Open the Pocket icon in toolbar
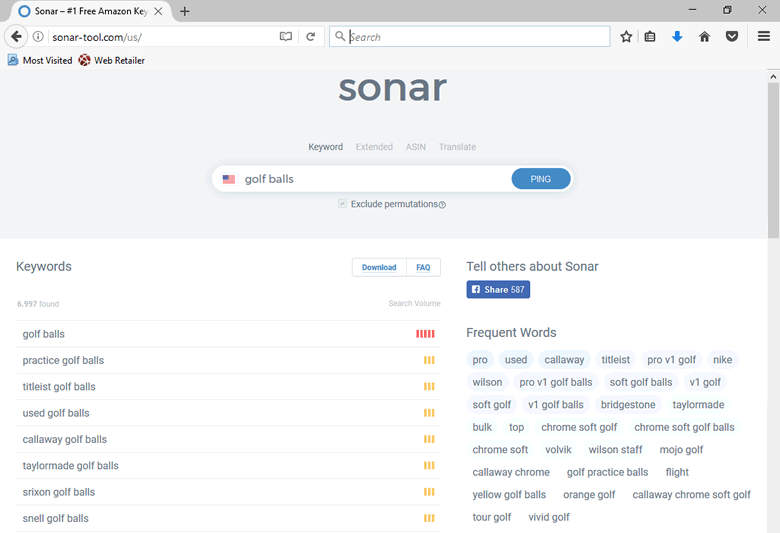Image resolution: width=780 pixels, height=533 pixels. [732, 37]
